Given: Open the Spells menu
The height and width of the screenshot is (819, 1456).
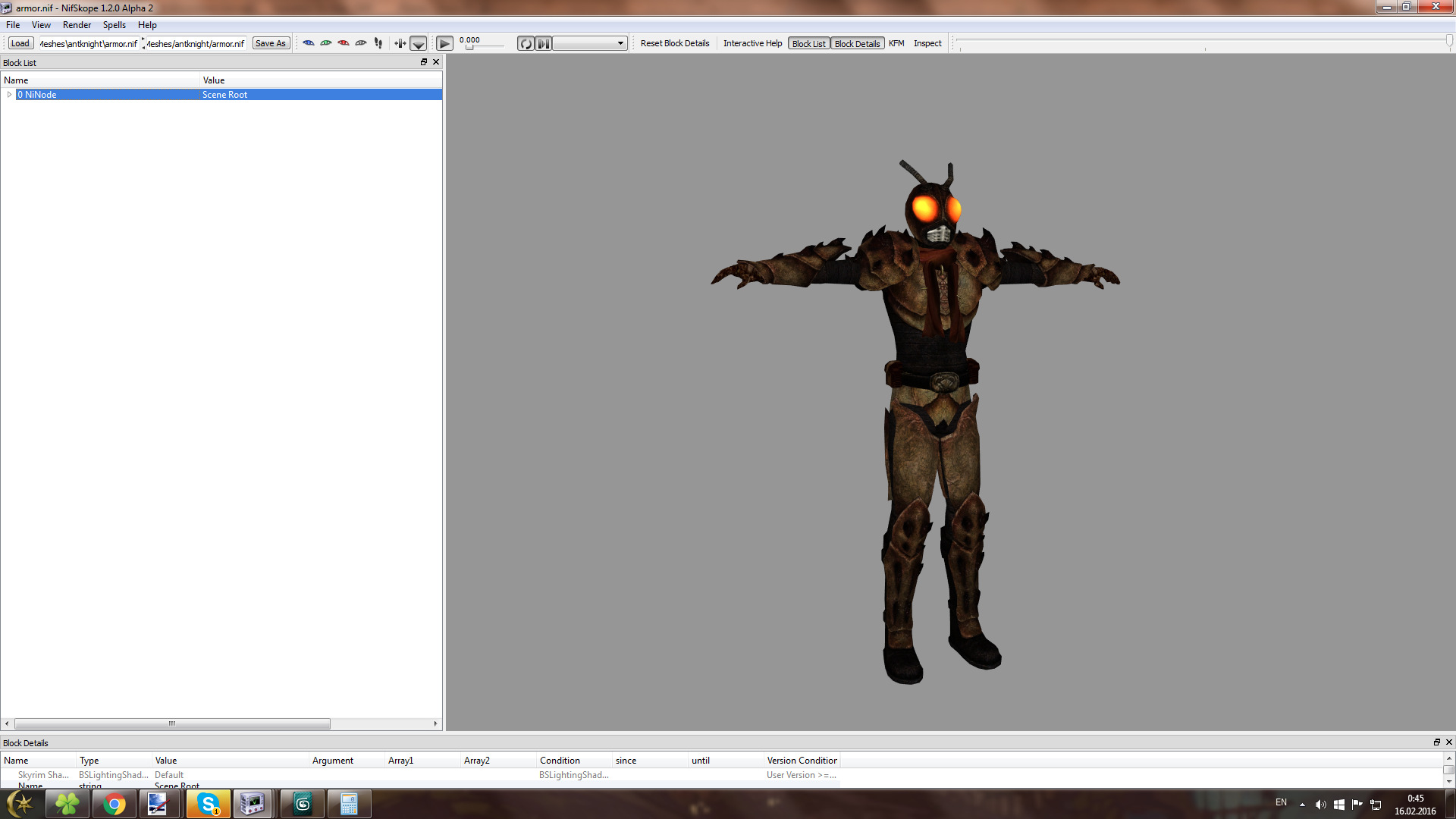Looking at the screenshot, I should point(115,25).
